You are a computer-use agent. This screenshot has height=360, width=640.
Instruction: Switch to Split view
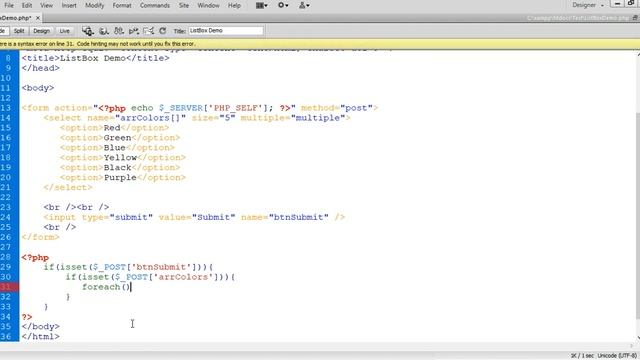(x=19, y=31)
